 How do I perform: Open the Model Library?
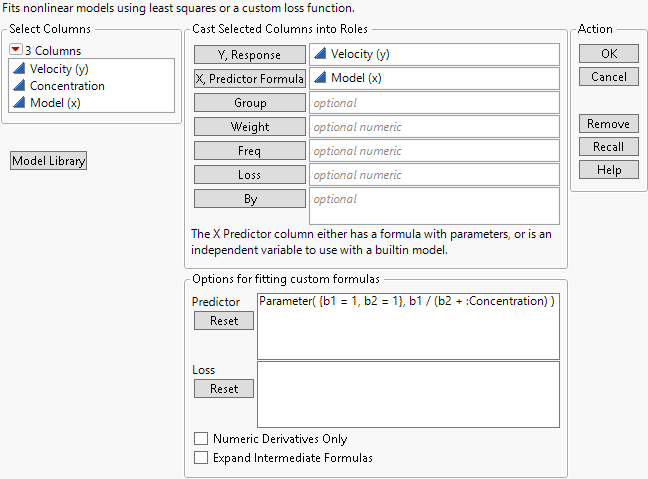48,161
